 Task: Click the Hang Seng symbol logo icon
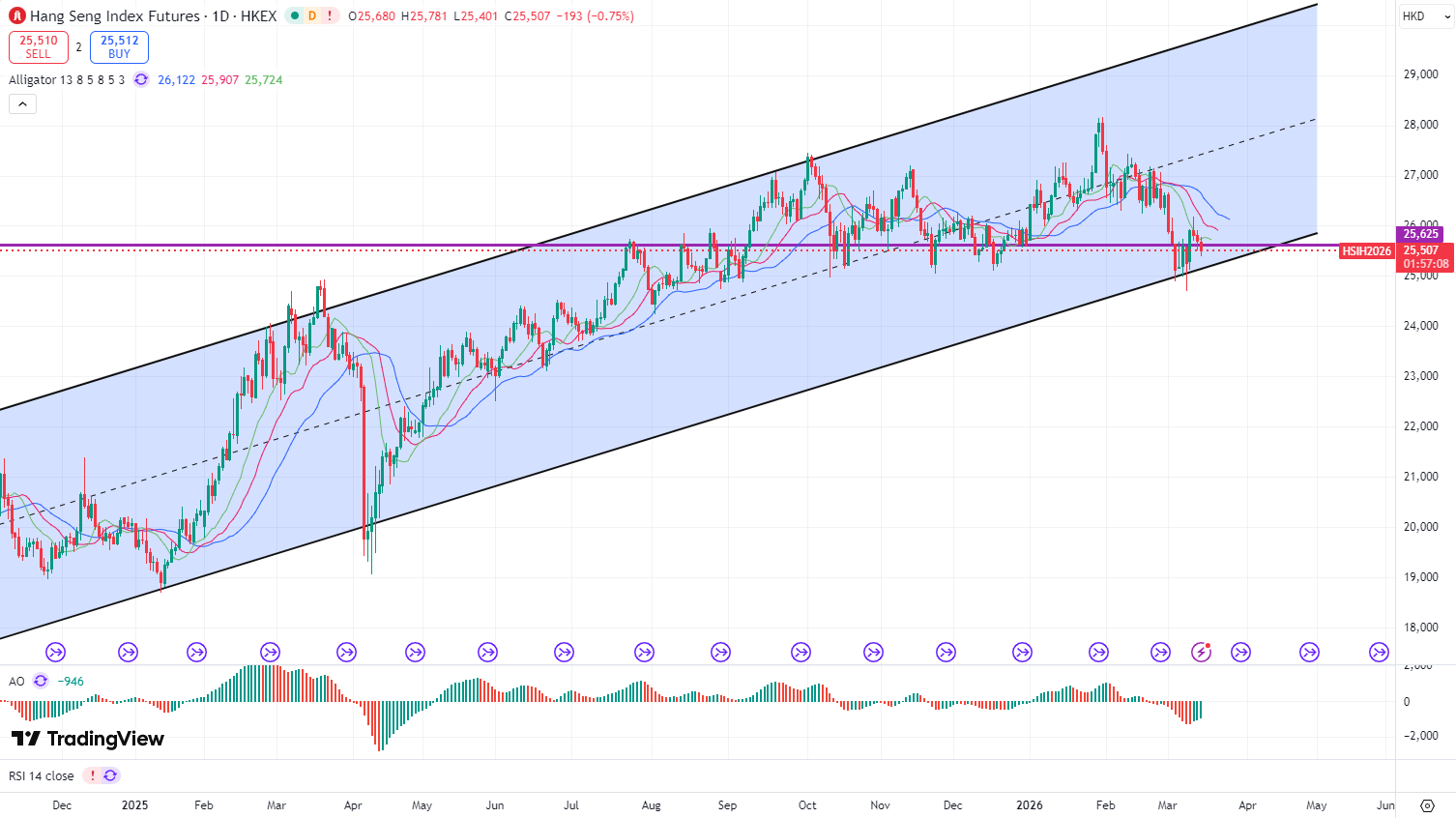[x=16, y=16]
